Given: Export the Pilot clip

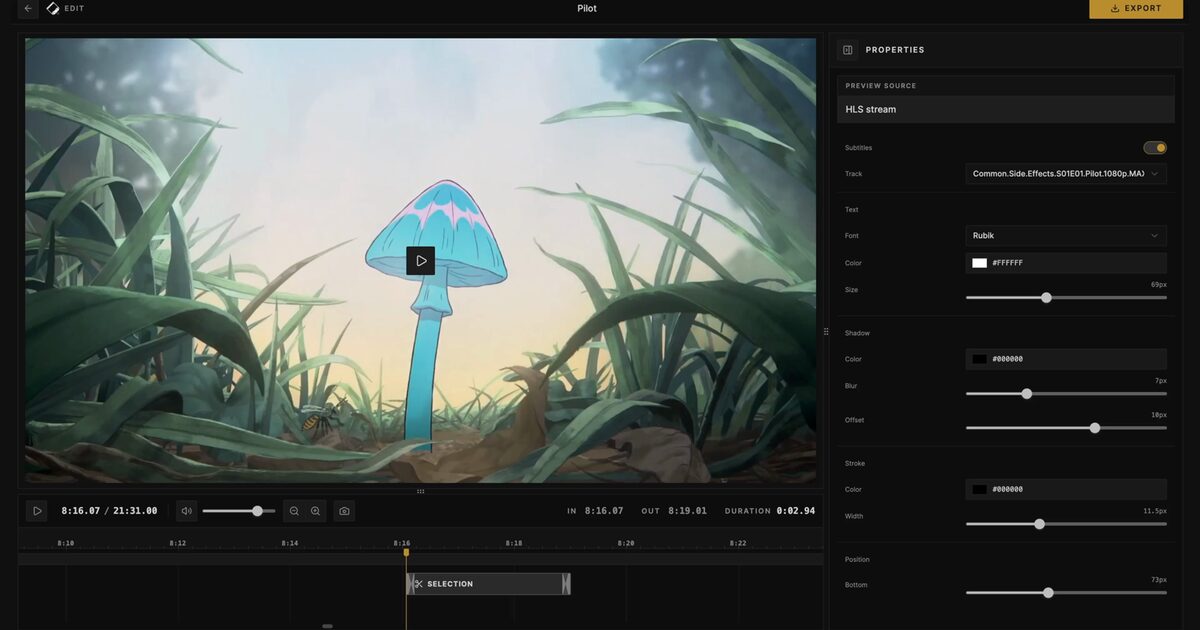Looking at the screenshot, I should [1135, 8].
